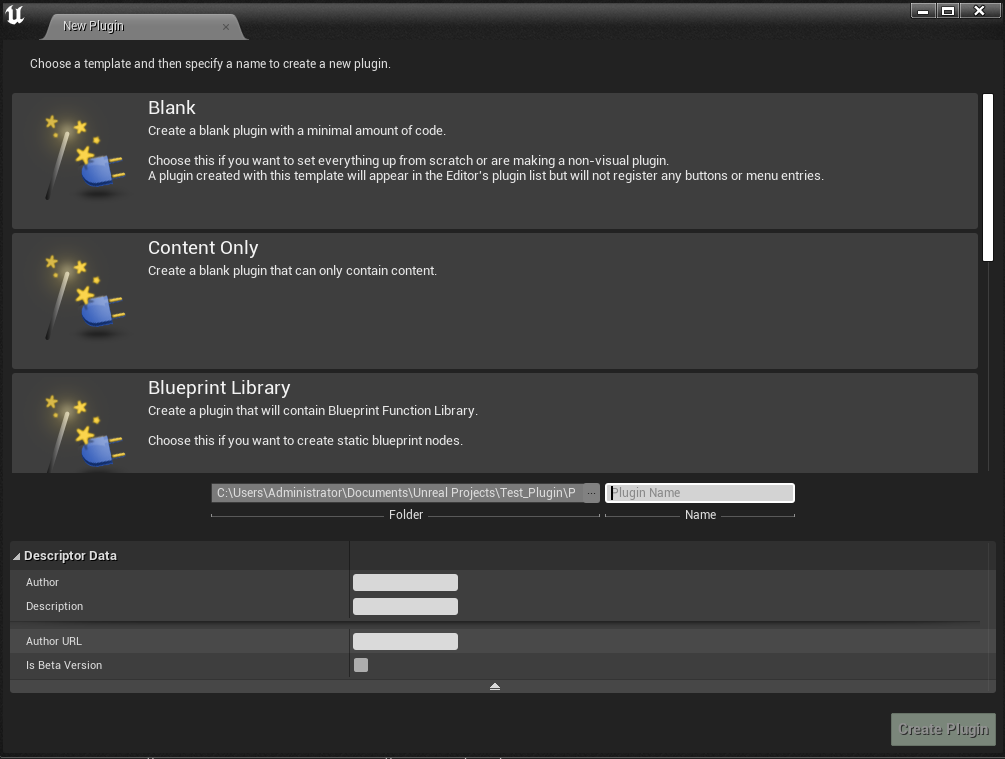The height and width of the screenshot is (759, 1005).
Task: Close the New Plugin tab
Action: point(226,27)
